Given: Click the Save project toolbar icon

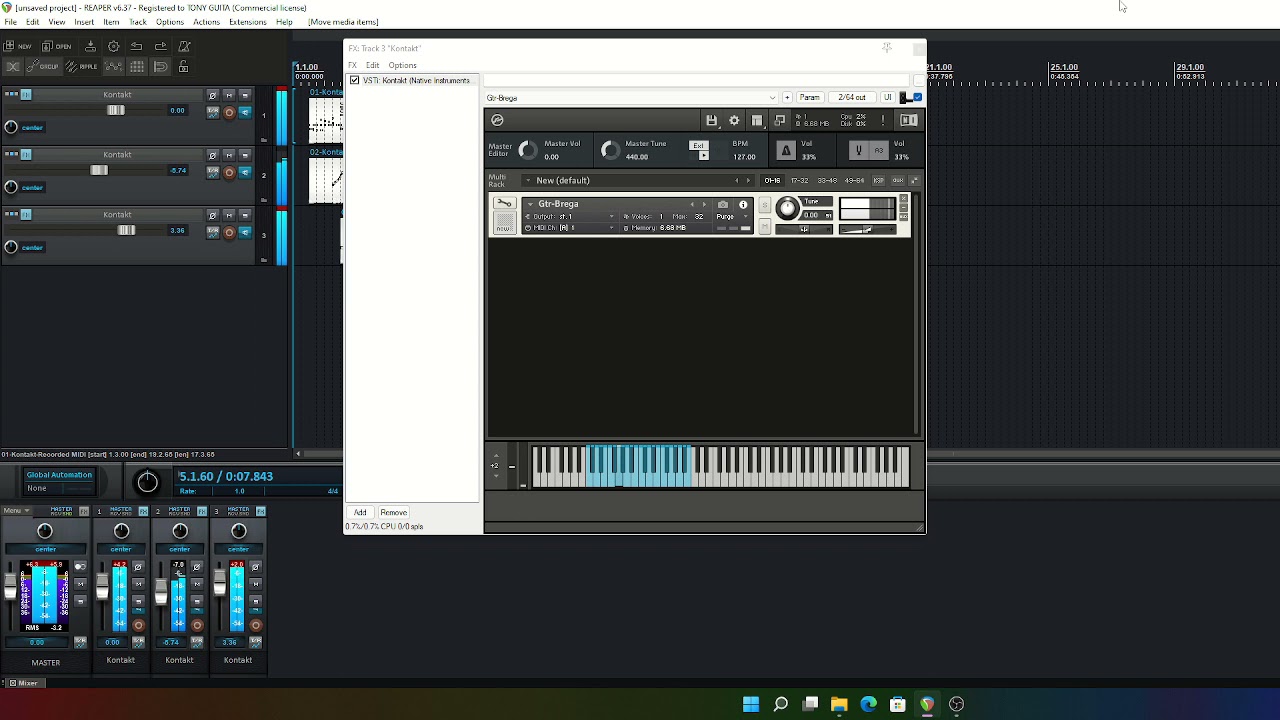Looking at the screenshot, I should [90, 46].
